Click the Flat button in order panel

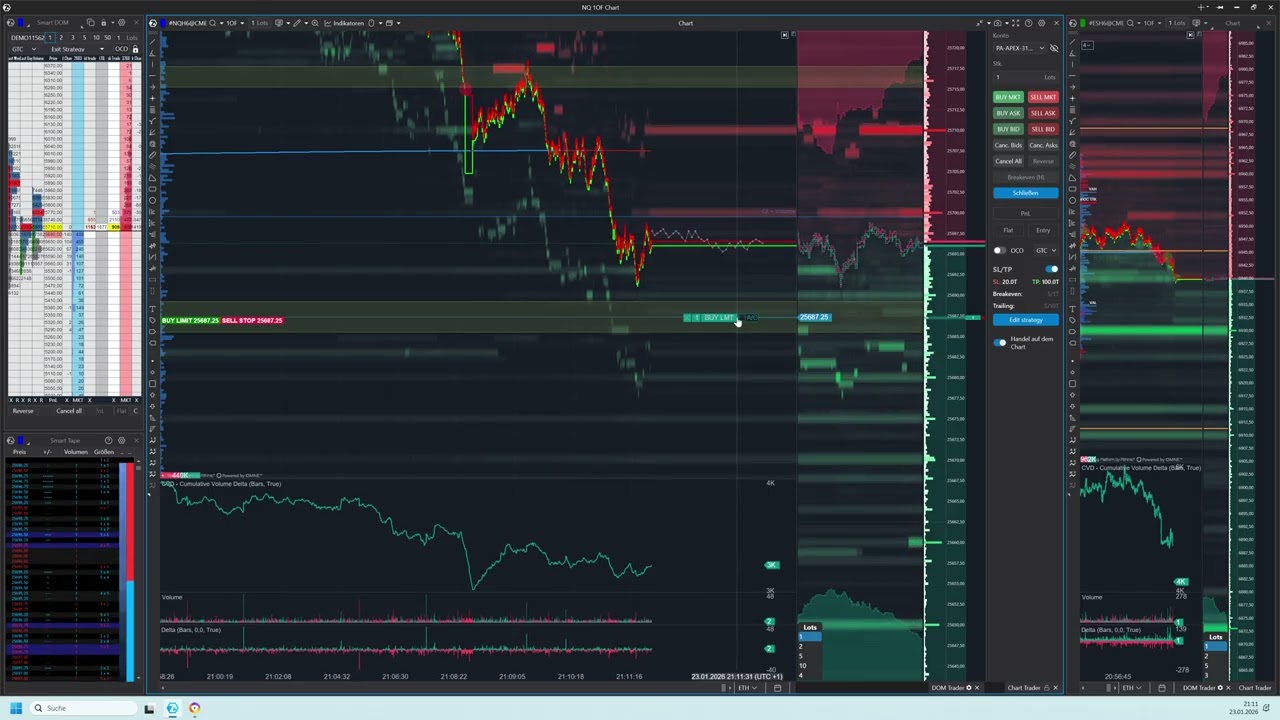click(x=1008, y=230)
